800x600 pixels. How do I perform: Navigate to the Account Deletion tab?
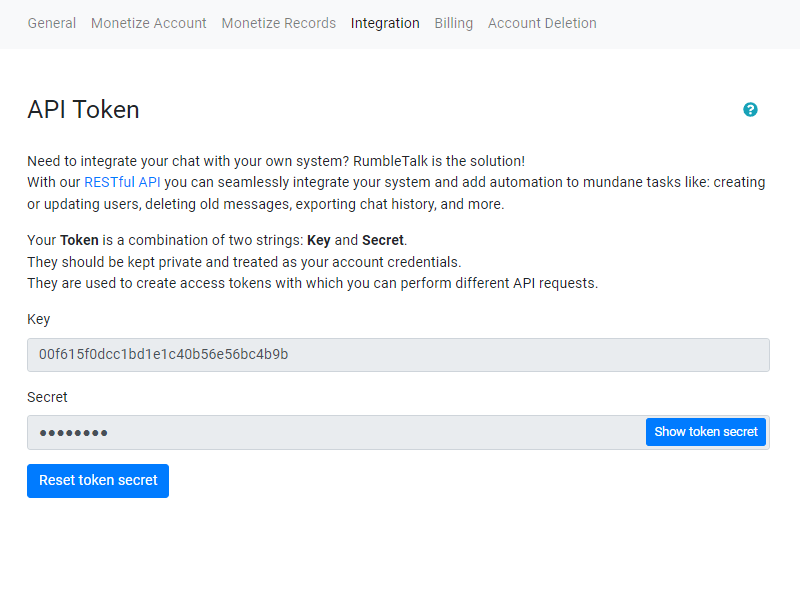click(542, 23)
